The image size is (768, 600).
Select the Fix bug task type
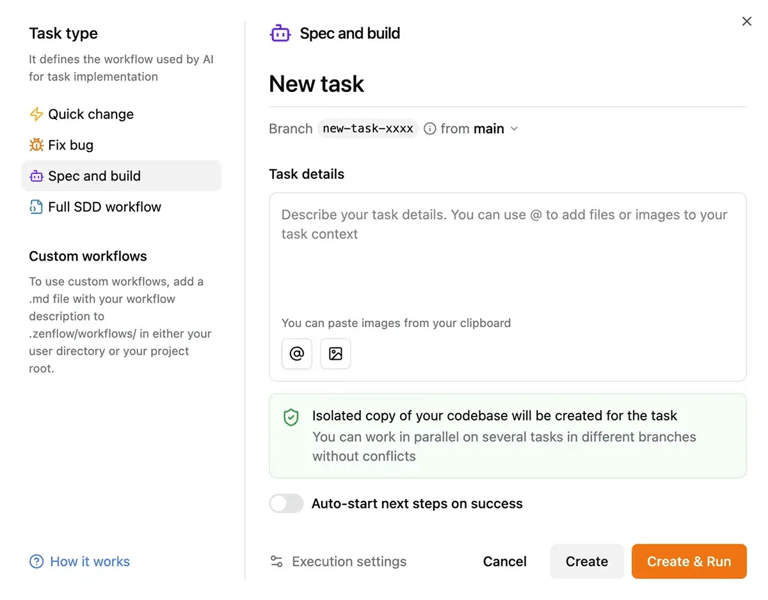click(121, 145)
